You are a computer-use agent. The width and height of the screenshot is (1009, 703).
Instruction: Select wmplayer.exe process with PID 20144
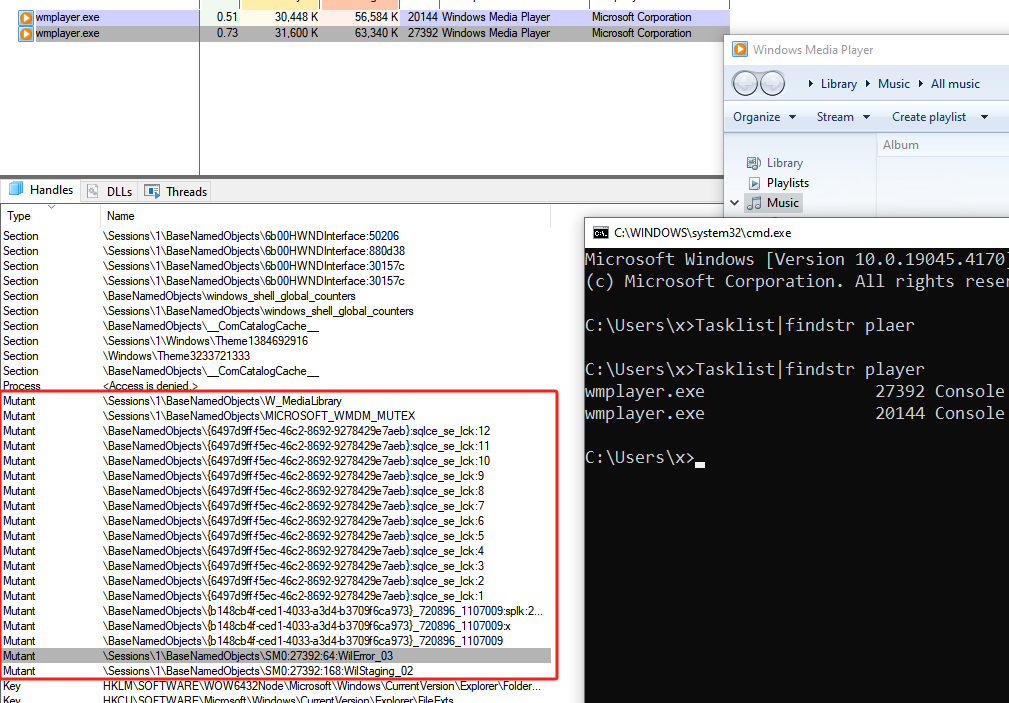point(365,17)
